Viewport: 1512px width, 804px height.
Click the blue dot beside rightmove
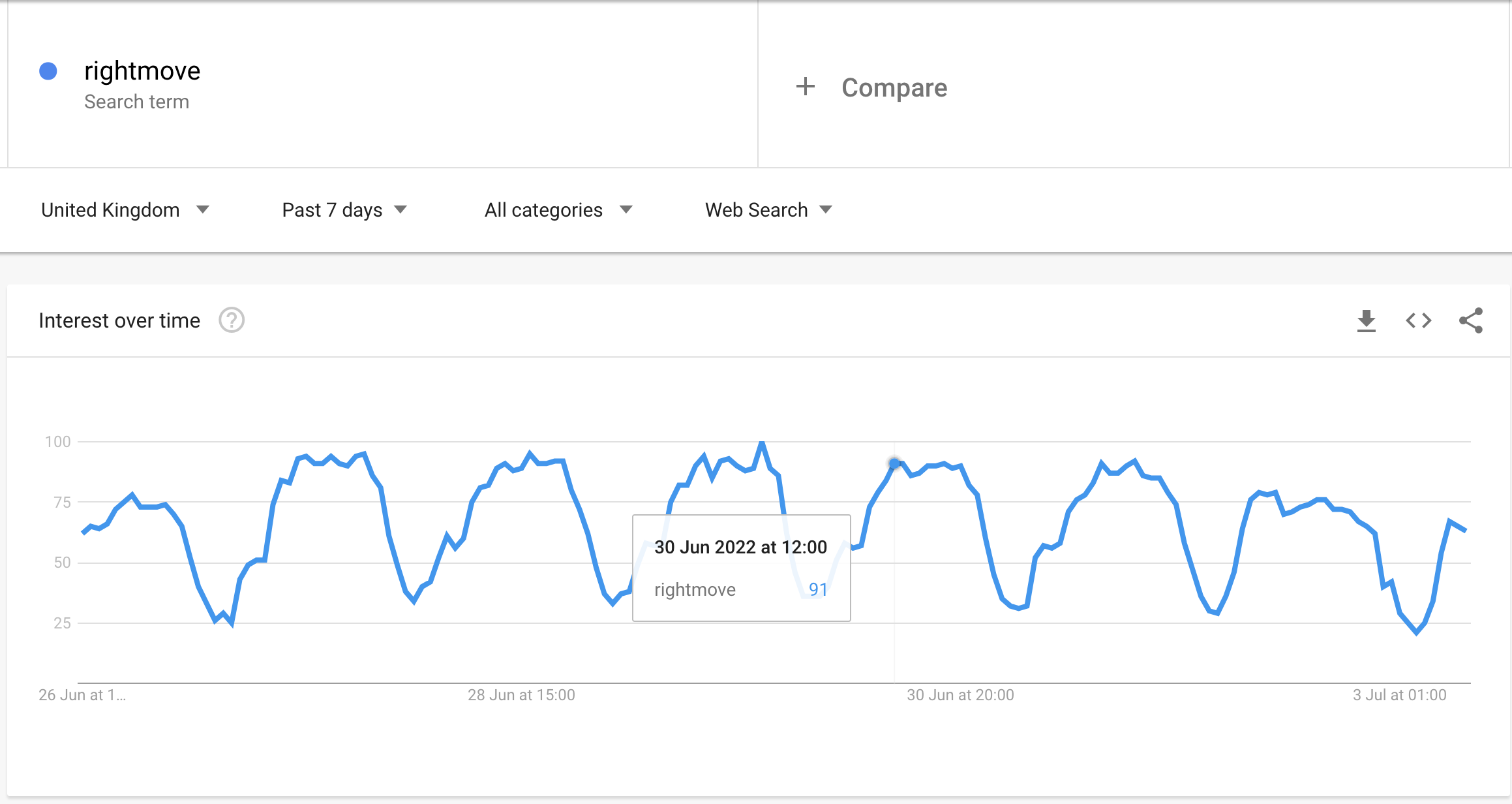coord(48,71)
